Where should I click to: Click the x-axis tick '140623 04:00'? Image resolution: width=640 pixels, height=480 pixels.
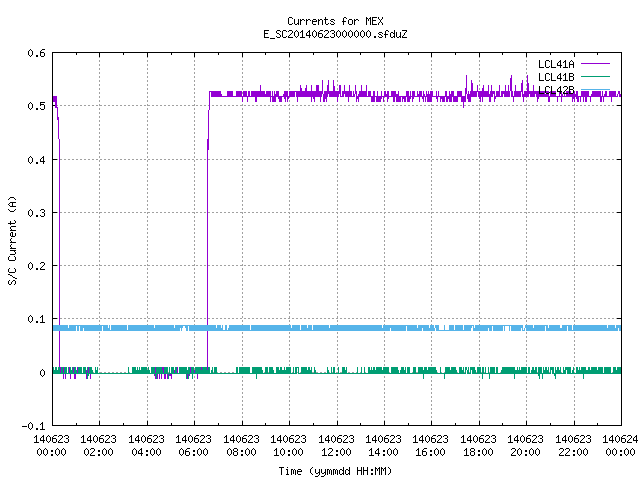tap(146, 446)
